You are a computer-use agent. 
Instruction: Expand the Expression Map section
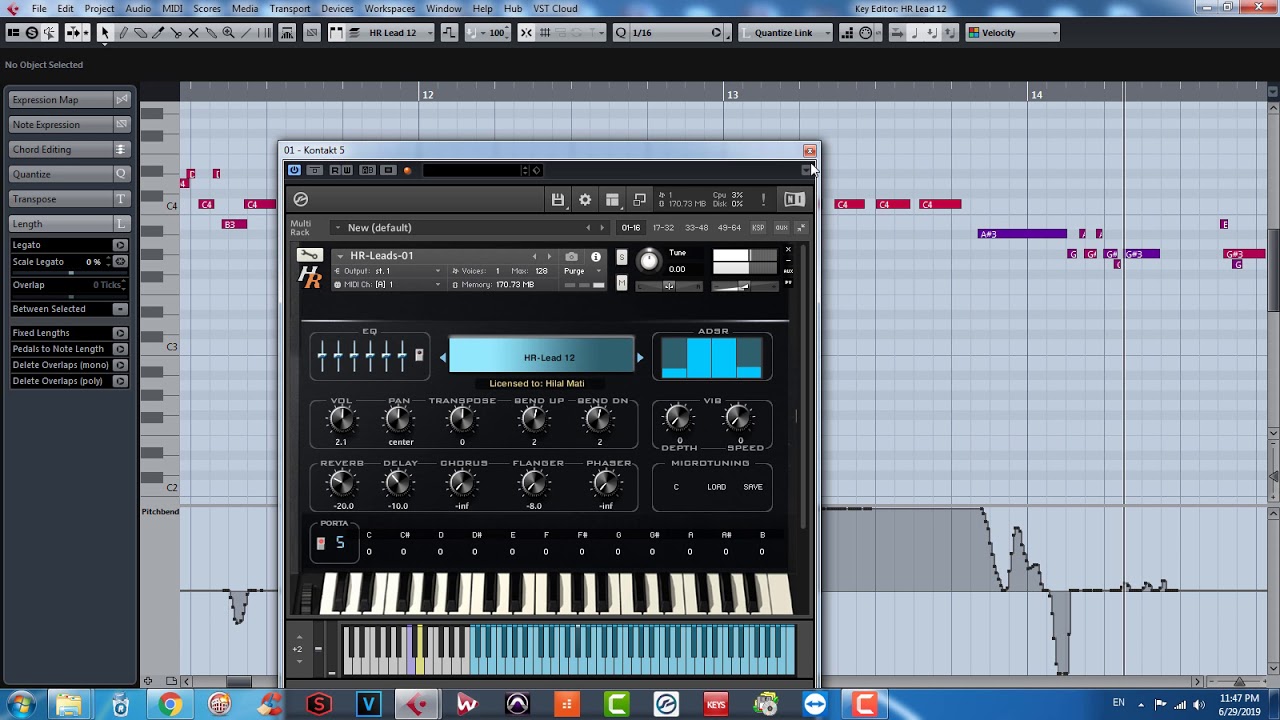[70, 100]
